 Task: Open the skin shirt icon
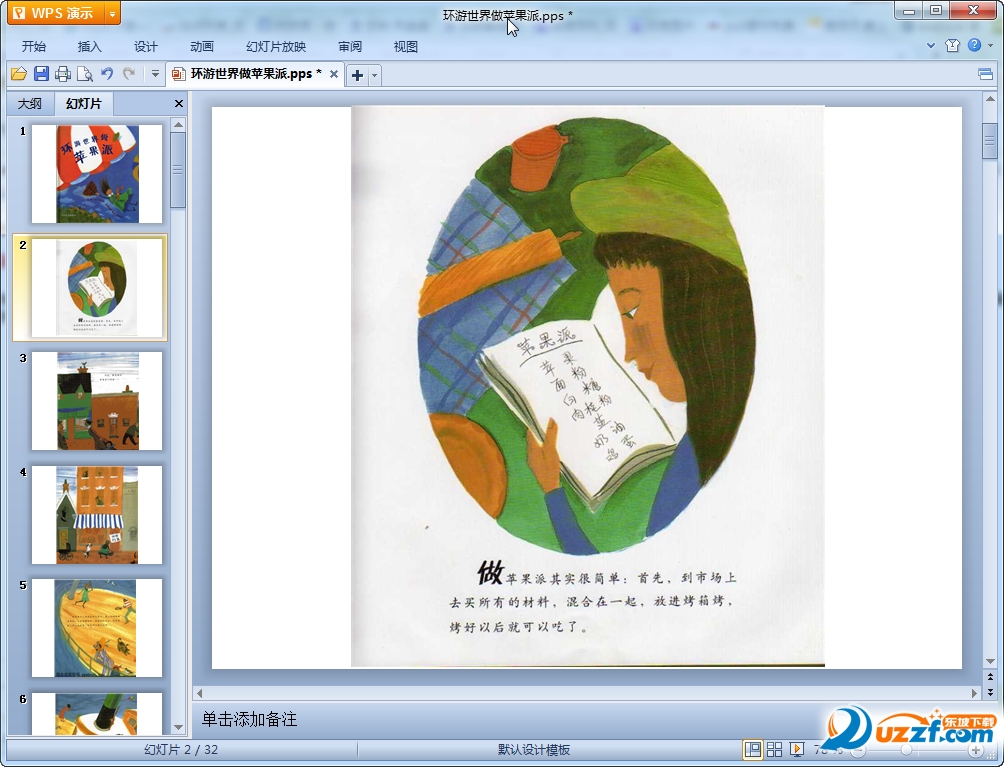coord(952,45)
